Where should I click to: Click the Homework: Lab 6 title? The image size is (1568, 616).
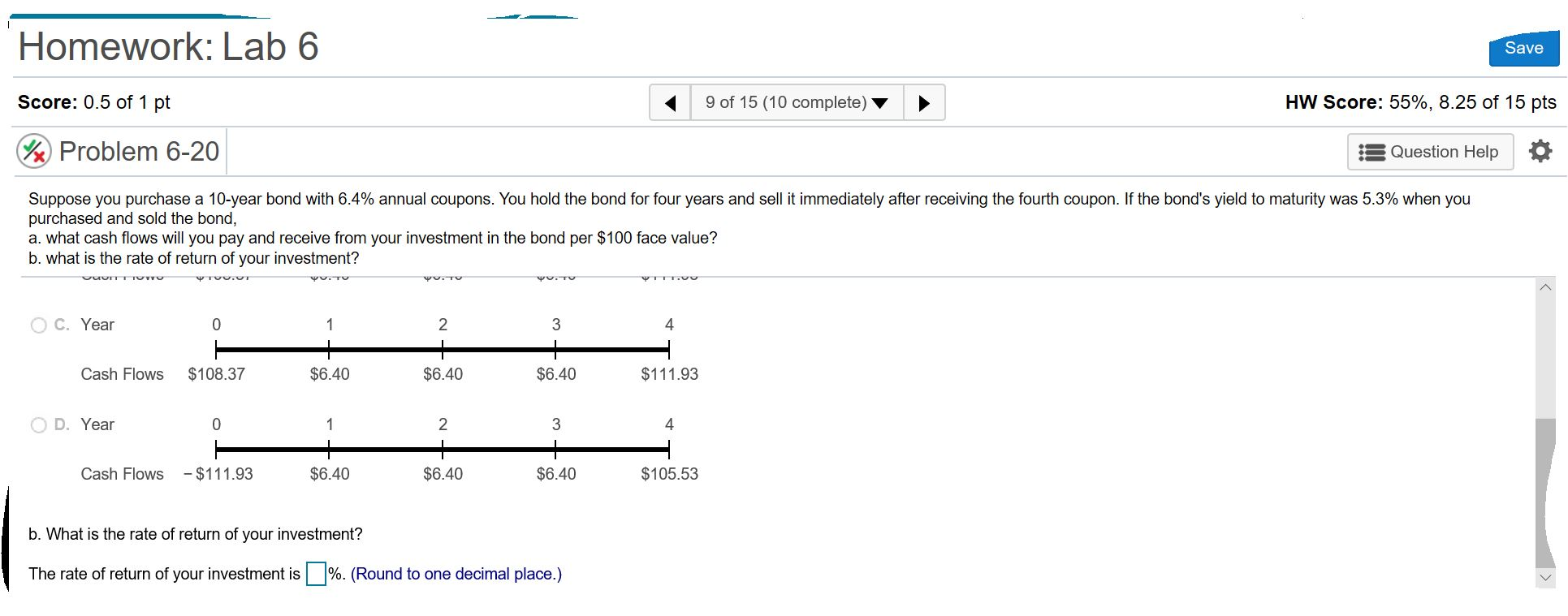point(168,46)
